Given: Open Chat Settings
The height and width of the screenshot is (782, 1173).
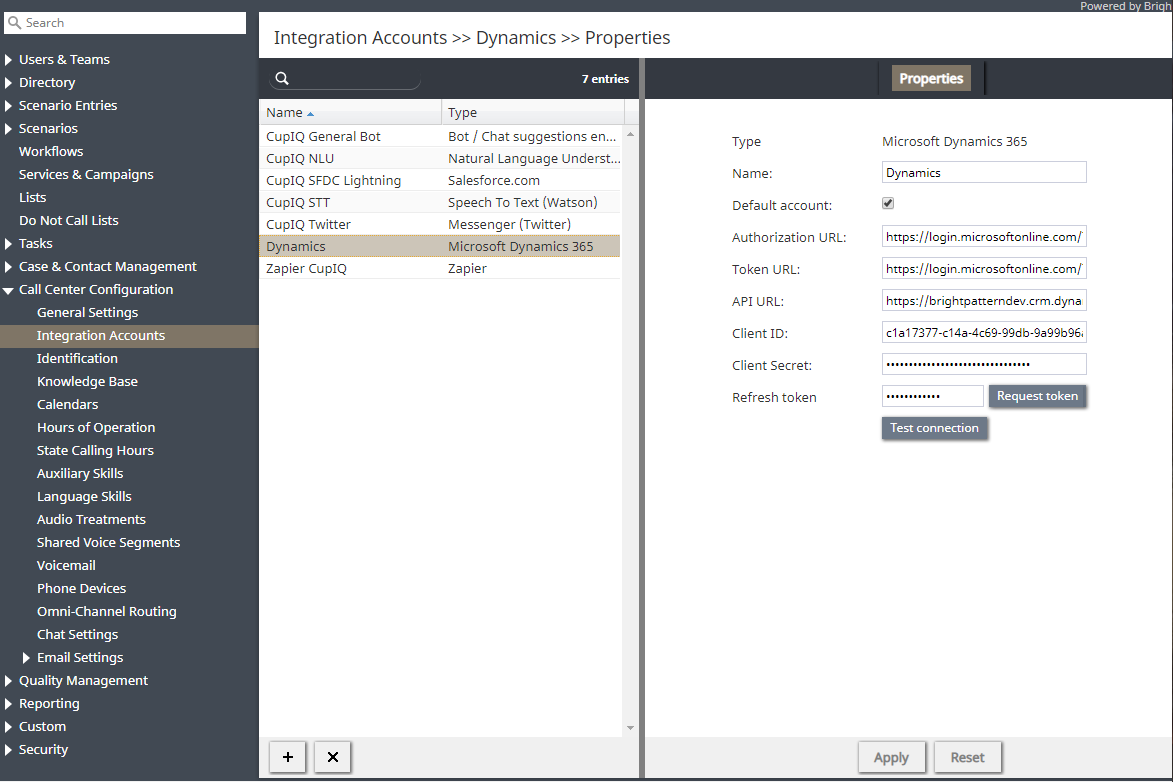Looking at the screenshot, I should click(78, 635).
